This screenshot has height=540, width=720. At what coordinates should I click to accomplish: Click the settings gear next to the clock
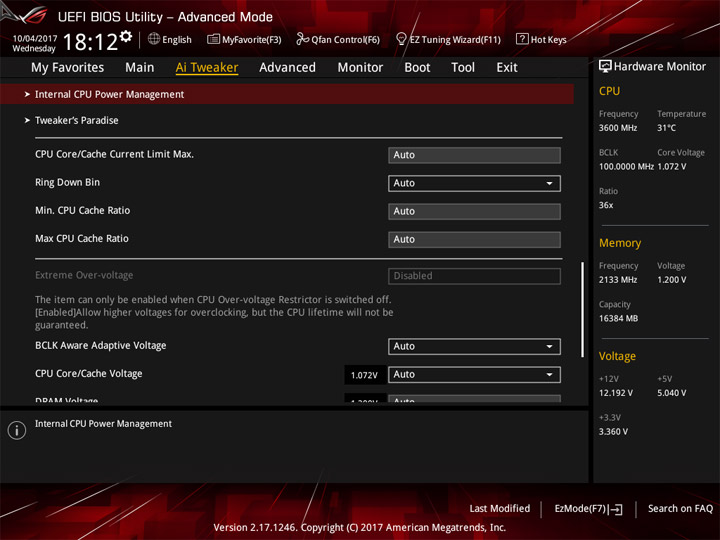click(126, 36)
